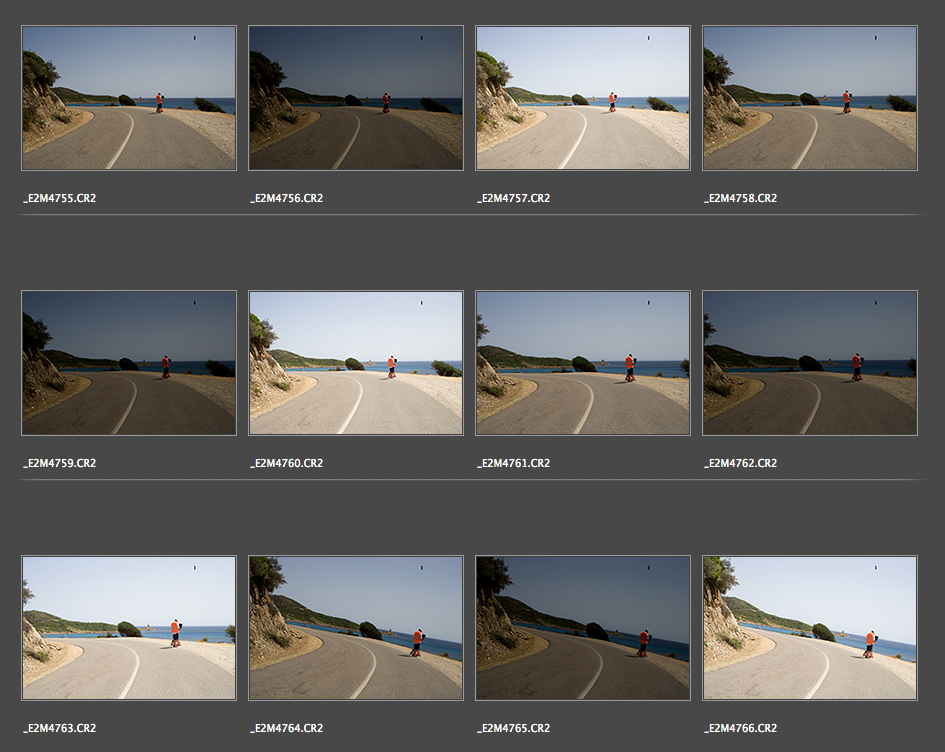Select the dark photo _E2M4756.CR2
Screen dimensions: 945x752
click(356, 98)
